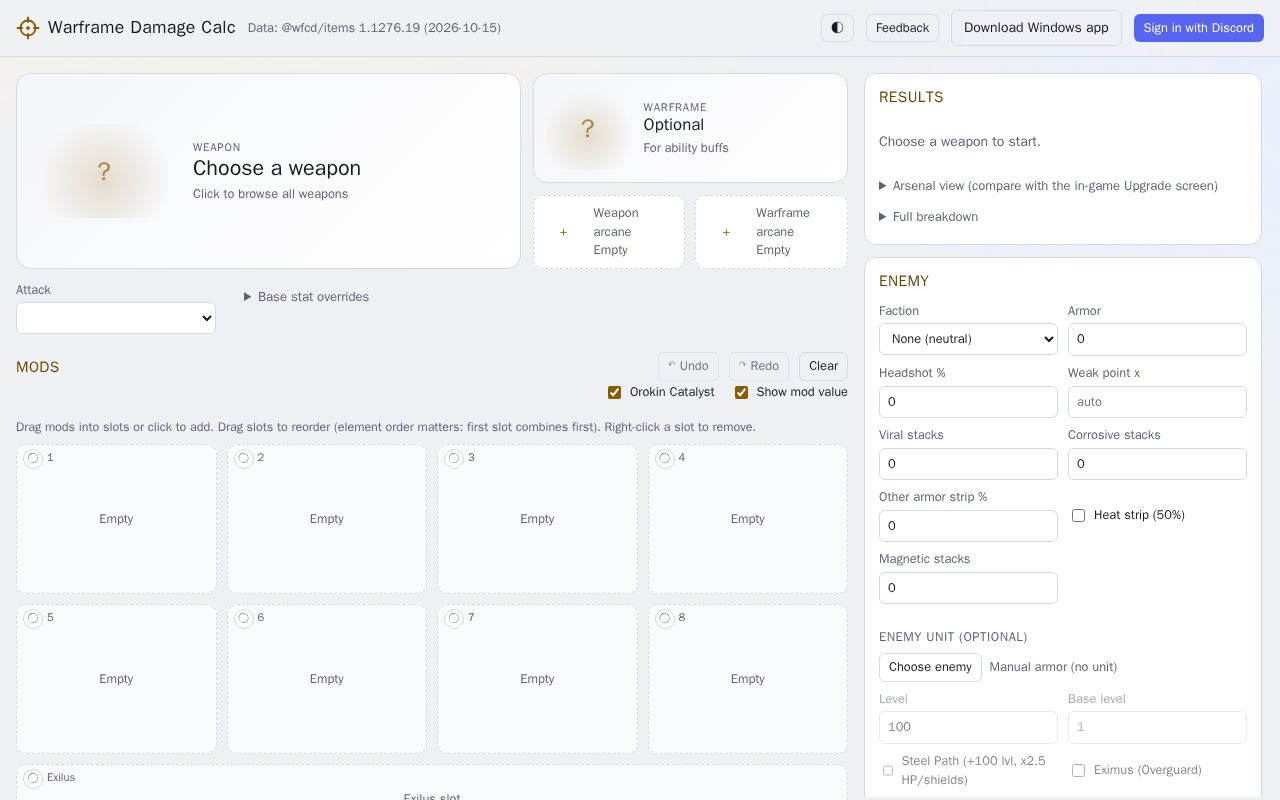This screenshot has width=1280, height=800.
Task: Click the Warframe question mark placeholder image
Action: click(x=588, y=129)
